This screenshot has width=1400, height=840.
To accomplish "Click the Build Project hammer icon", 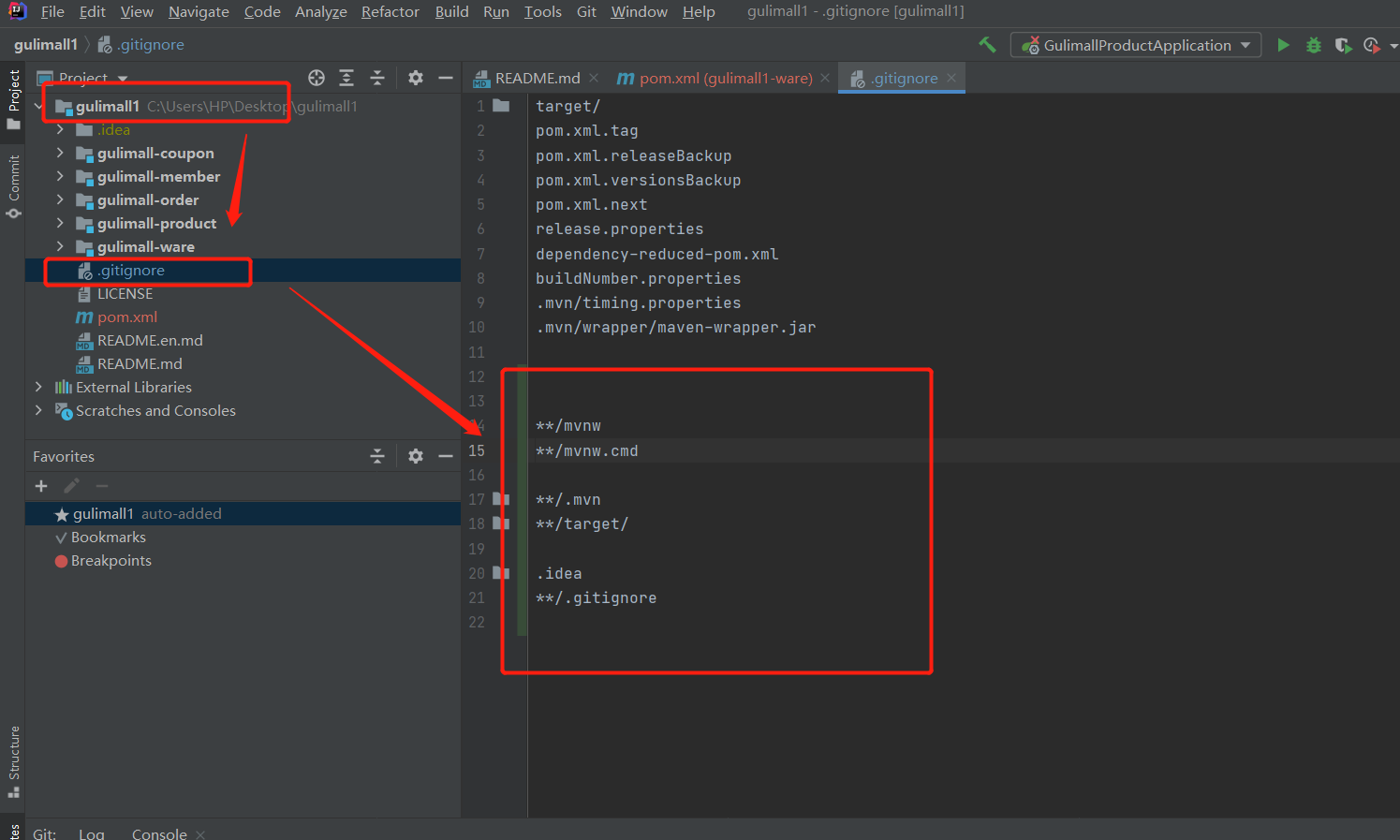I will tap(987, 45).
